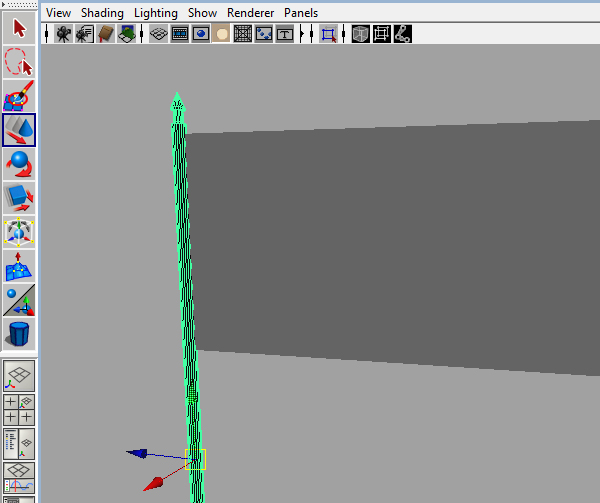
Task: Pick the Scale tool with blue cube
Action: click(19, 198)
